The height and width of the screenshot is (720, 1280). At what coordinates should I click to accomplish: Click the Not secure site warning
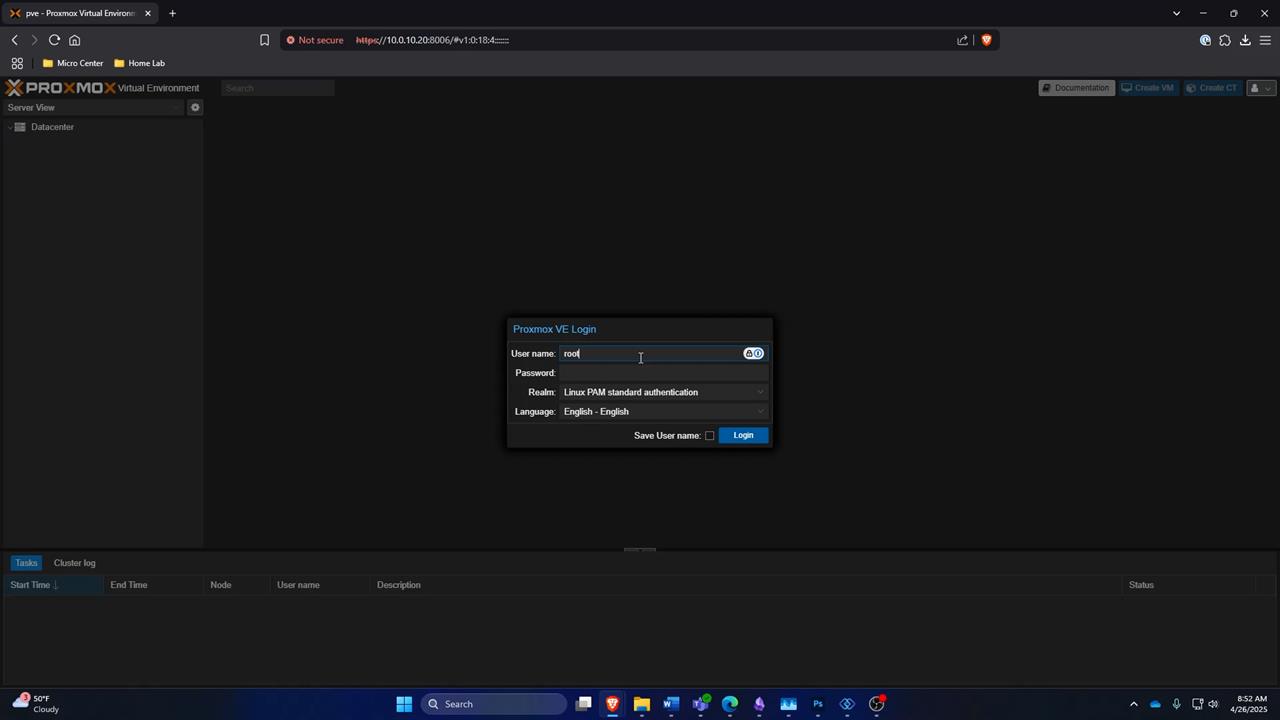click(x=315, y=40)
